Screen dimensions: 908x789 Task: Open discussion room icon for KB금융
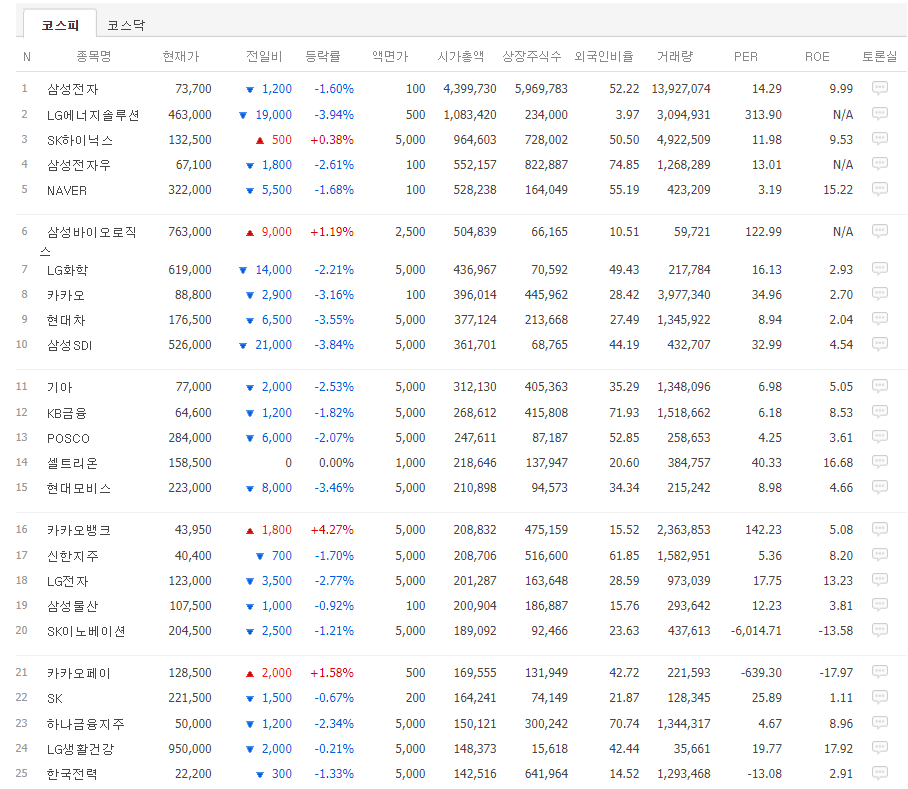(880, 412)
